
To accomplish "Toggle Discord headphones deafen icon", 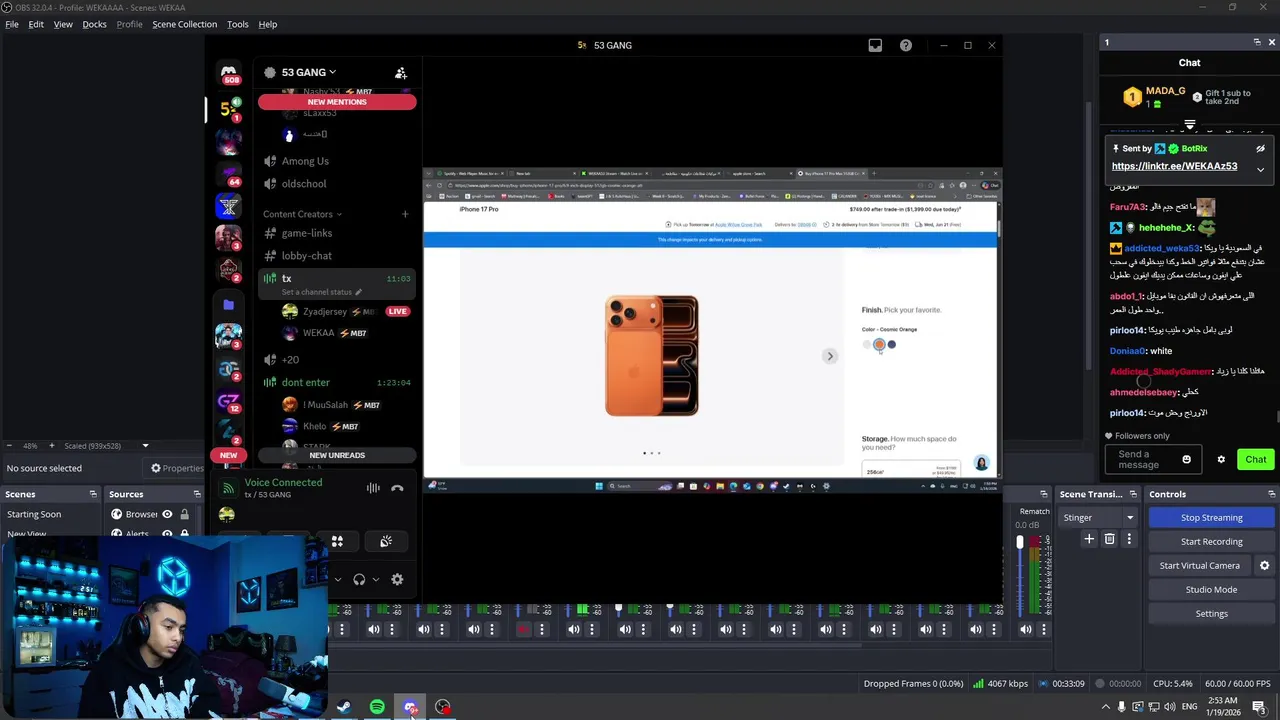I will click(359, 579).
